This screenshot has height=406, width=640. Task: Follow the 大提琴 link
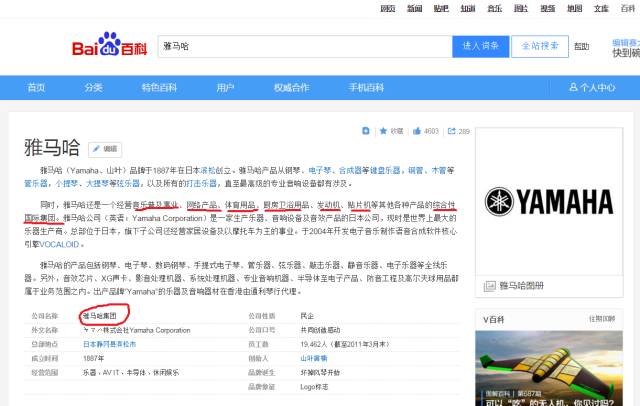(97, 183)
